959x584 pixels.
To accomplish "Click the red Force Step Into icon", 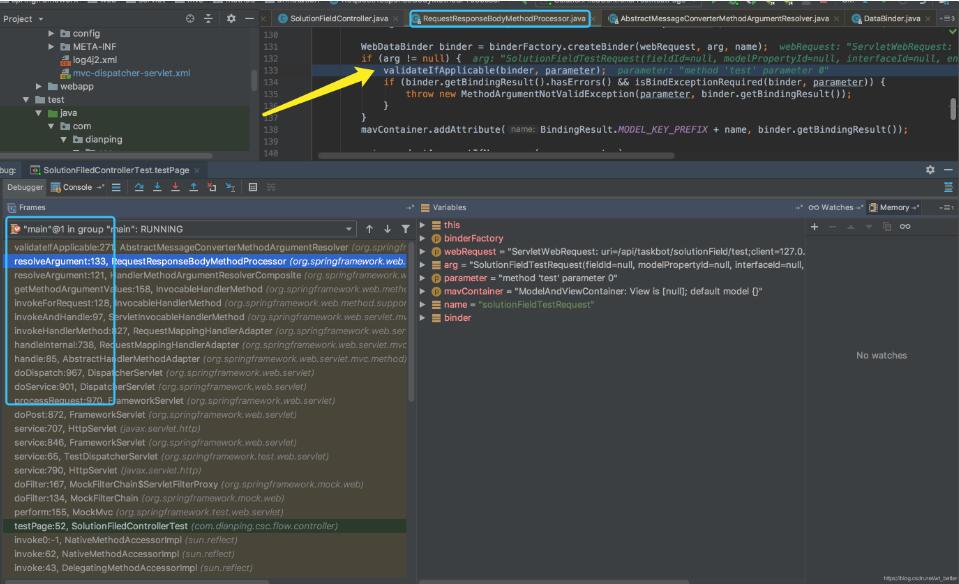I will (x=176, y=187).
